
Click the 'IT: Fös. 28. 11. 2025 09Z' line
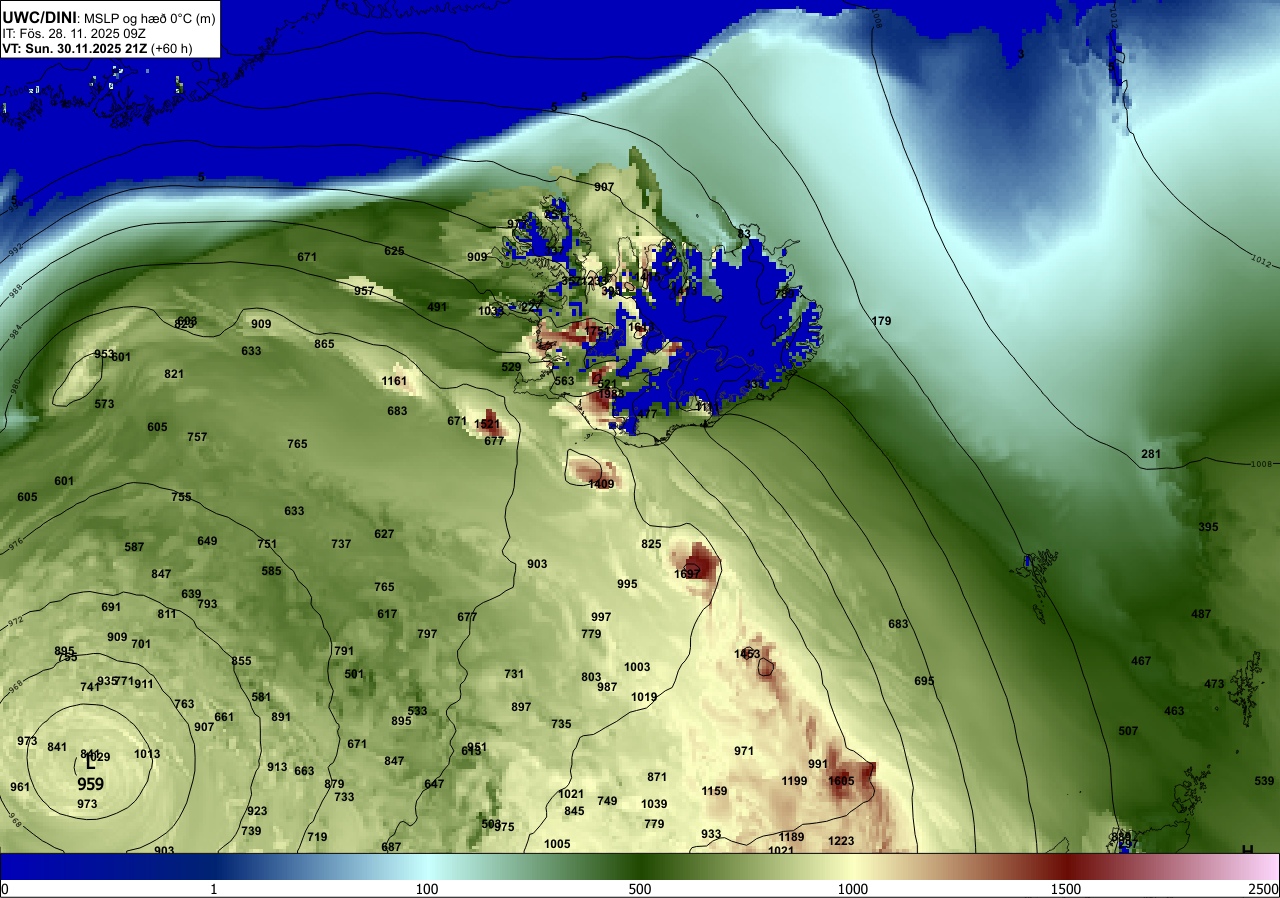(x=75, y=33)
